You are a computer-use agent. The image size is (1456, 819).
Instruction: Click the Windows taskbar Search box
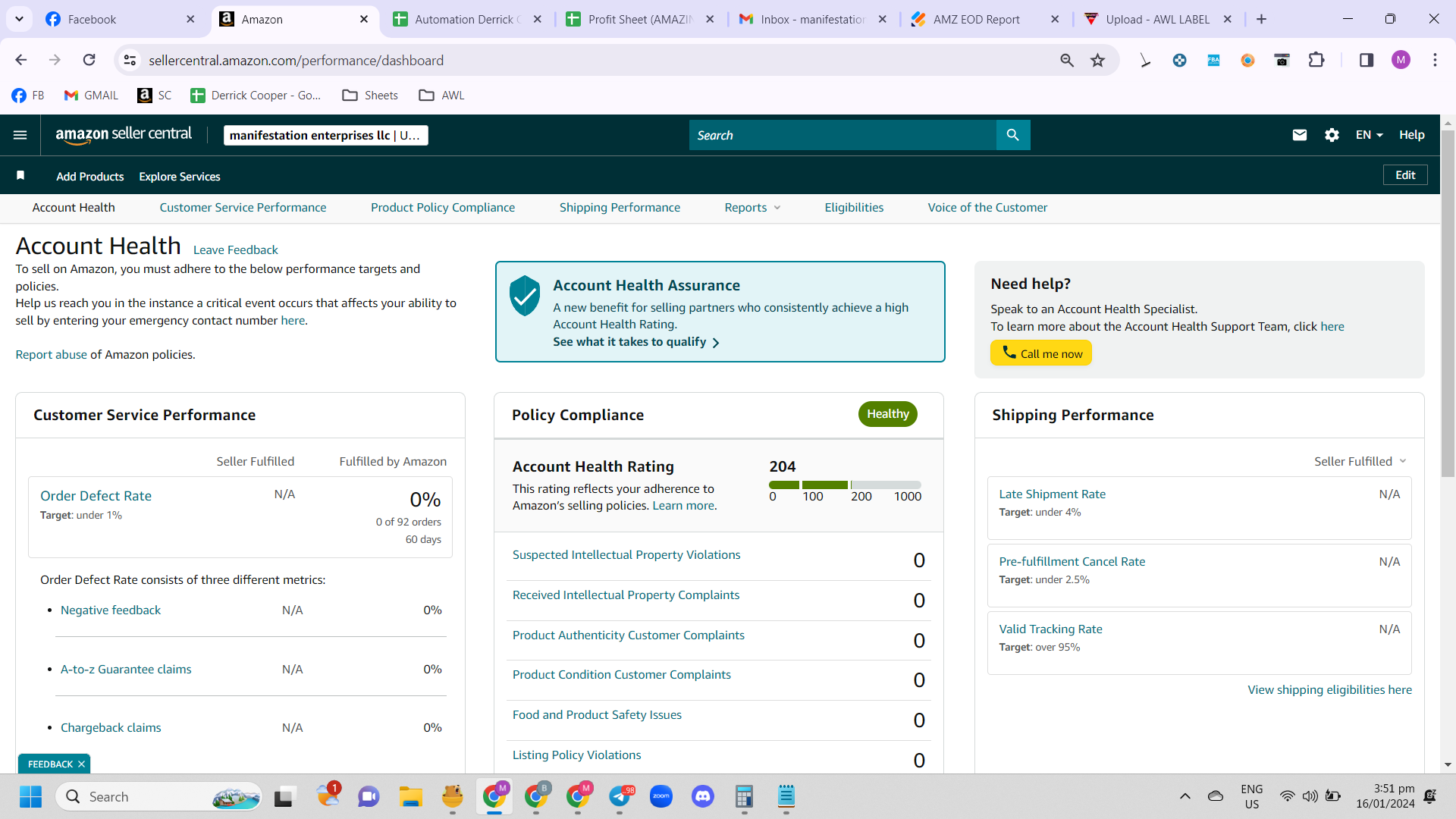tap(159, 797)
